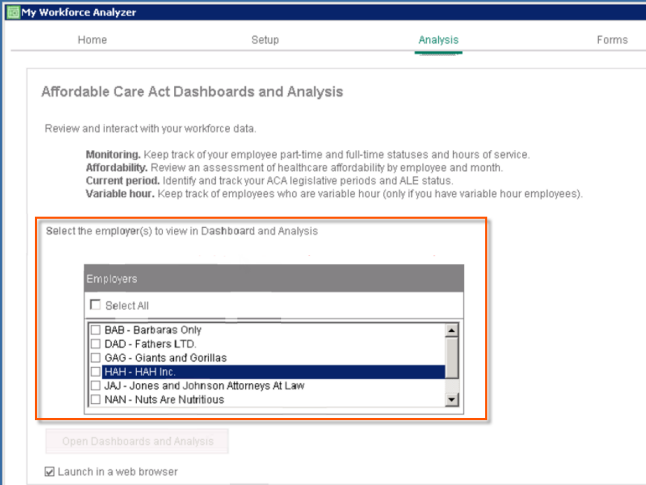Select the GAG - Giants and Gorillas row

[x=166, y=358]
